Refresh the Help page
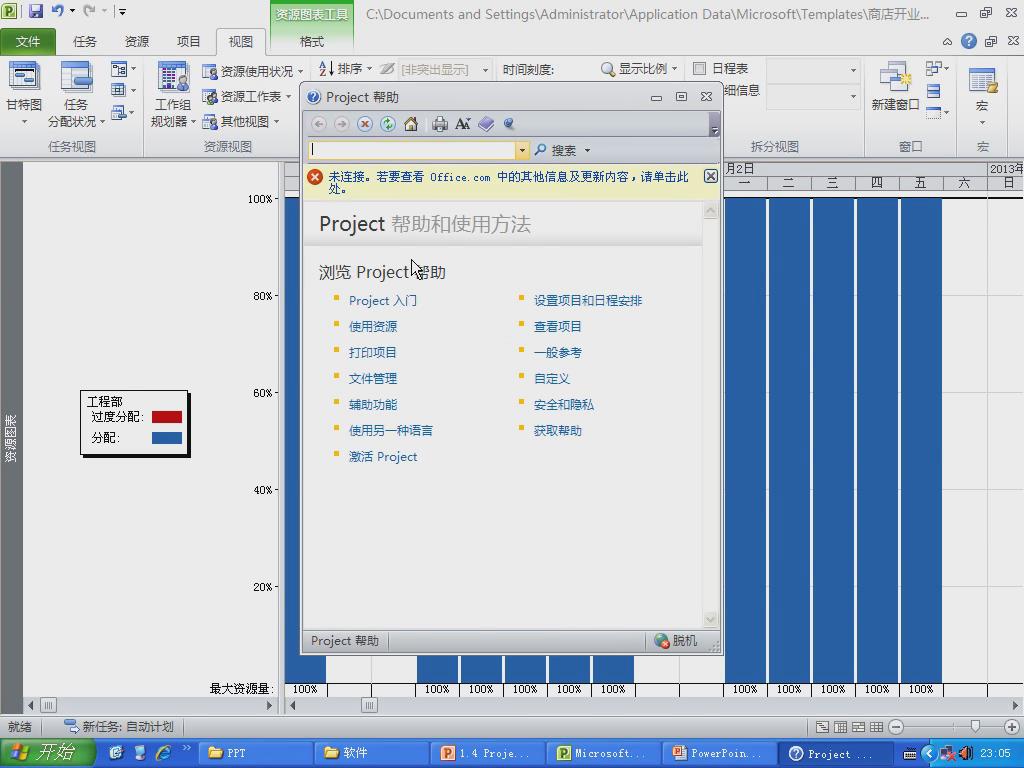 pyautogui.click(x=388, y=124)
